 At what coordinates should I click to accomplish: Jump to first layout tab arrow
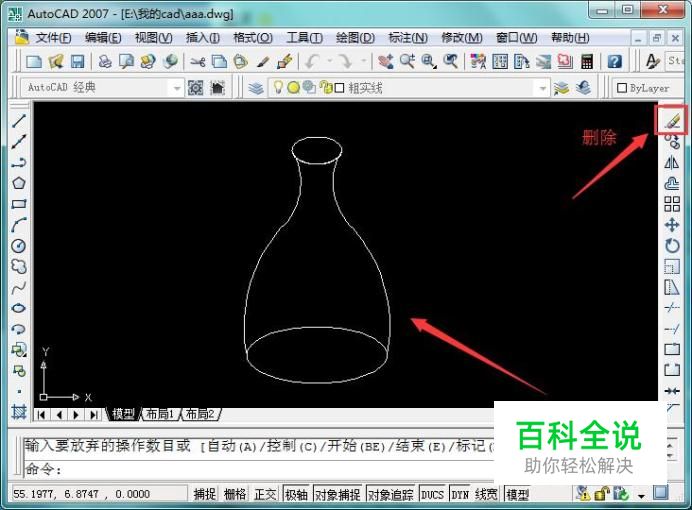pyautogui.click(x=42, y=415)
